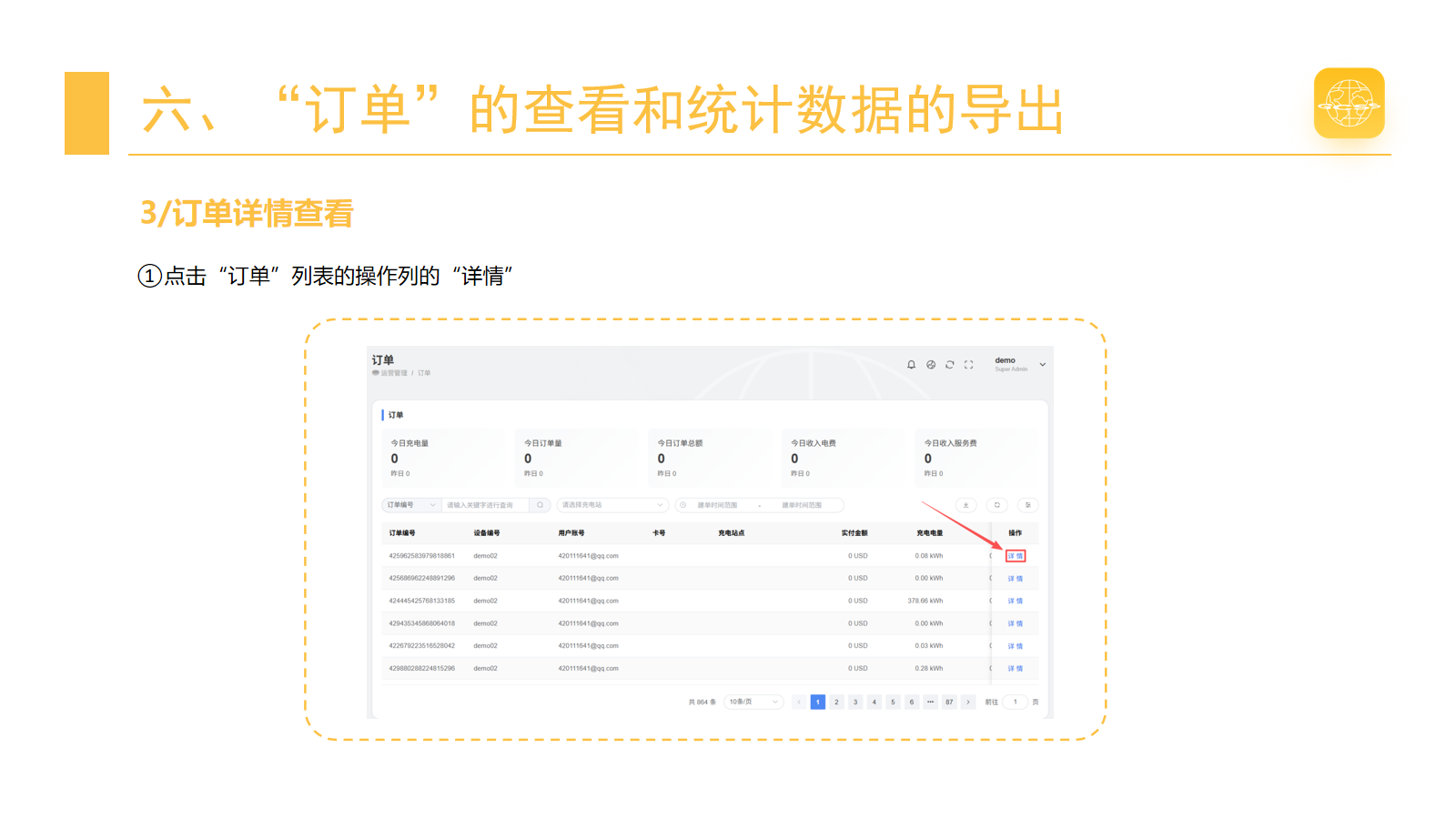Click the clock icon in date range field
Screen dimensions: 1456x819
point(683,505)
